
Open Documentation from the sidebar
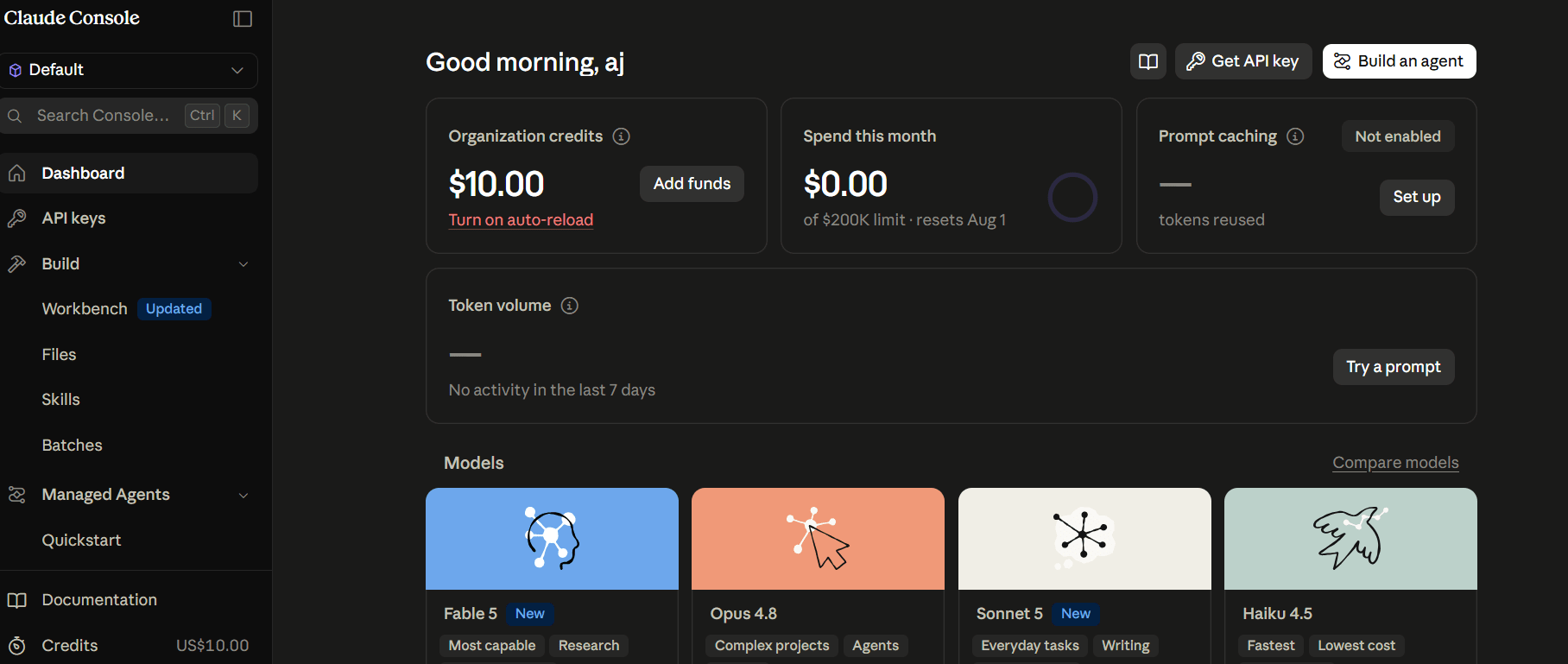[99, 600]
